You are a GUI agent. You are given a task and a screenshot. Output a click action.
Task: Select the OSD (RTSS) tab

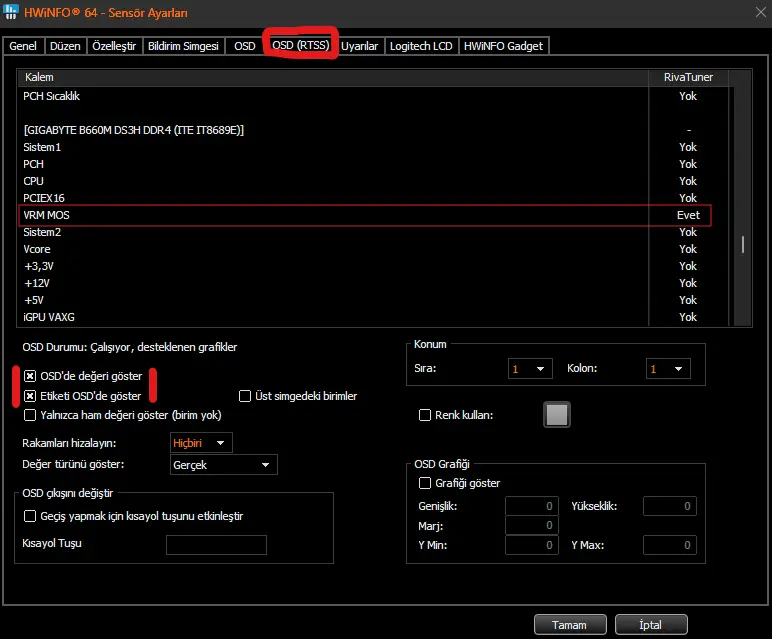300,45
